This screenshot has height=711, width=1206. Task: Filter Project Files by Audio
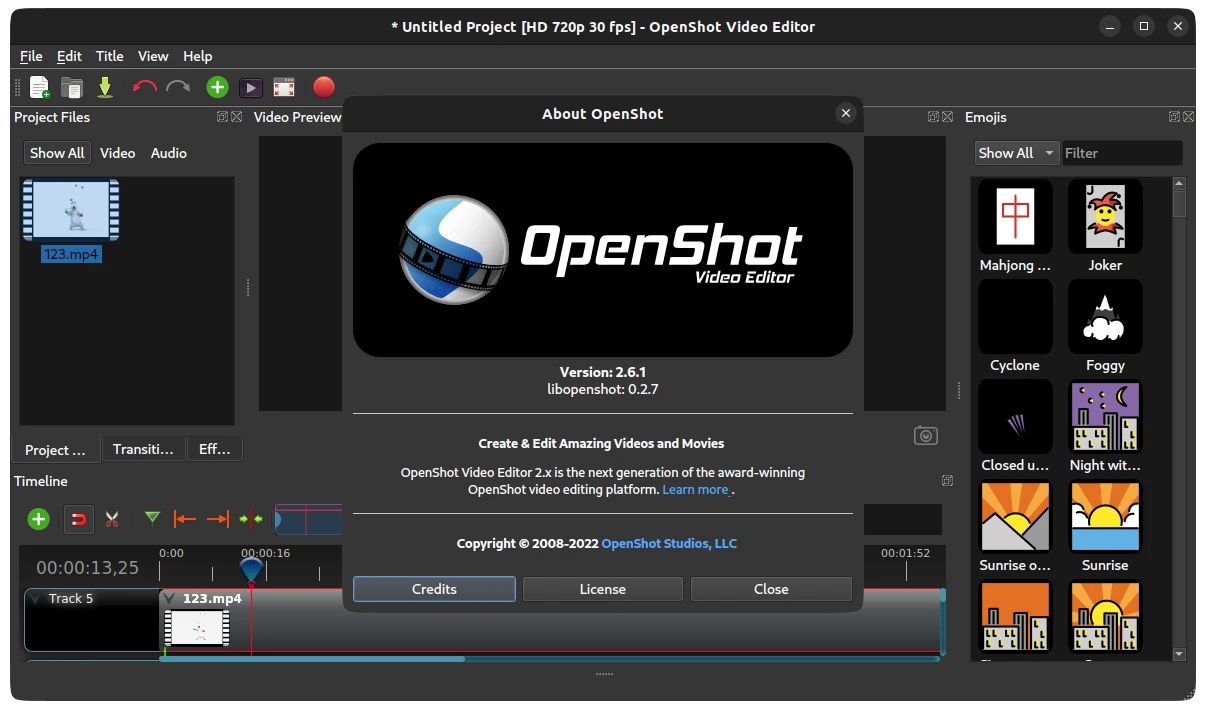169,153
